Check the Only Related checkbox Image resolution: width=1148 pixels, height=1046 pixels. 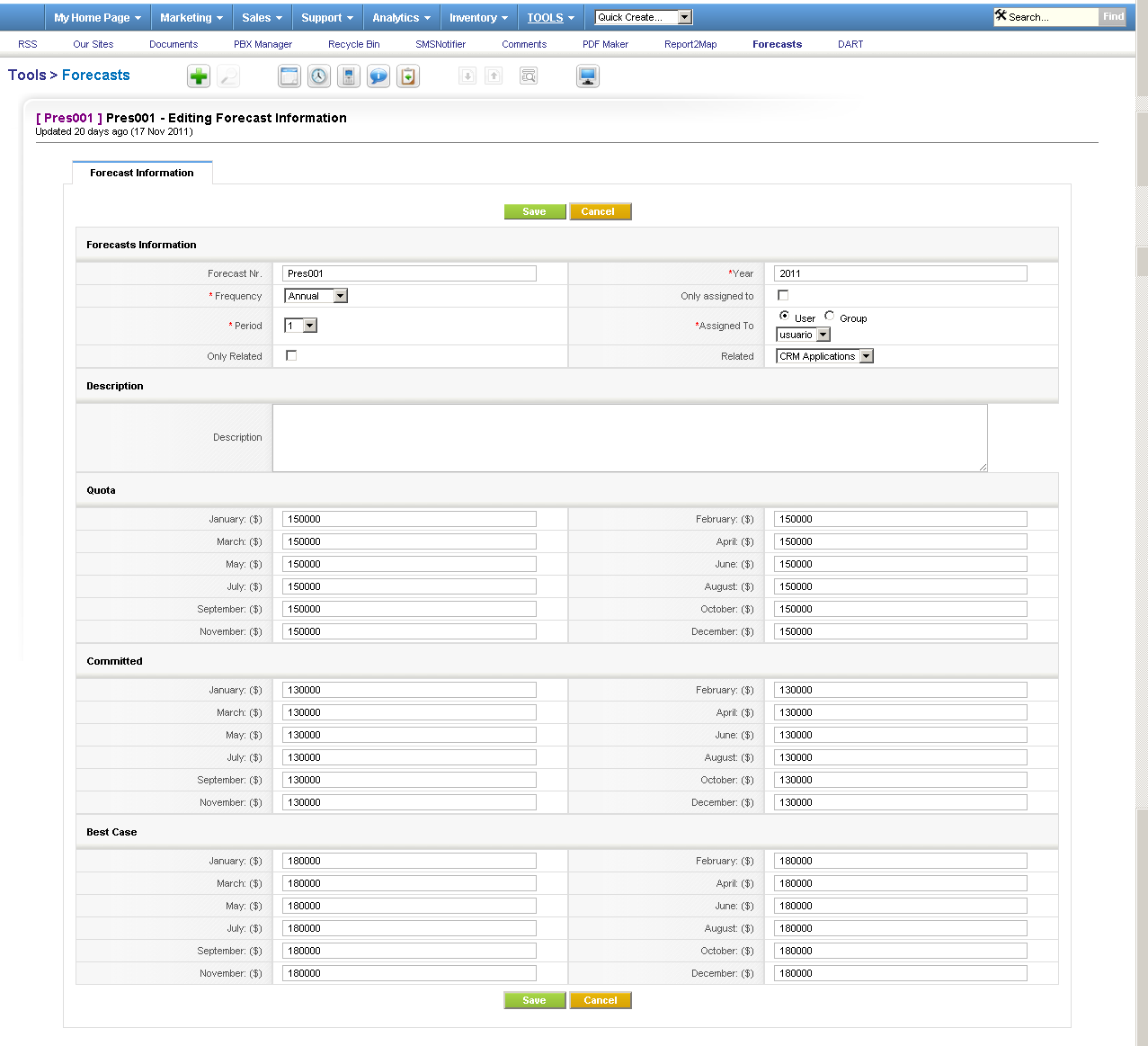point(291,355)
